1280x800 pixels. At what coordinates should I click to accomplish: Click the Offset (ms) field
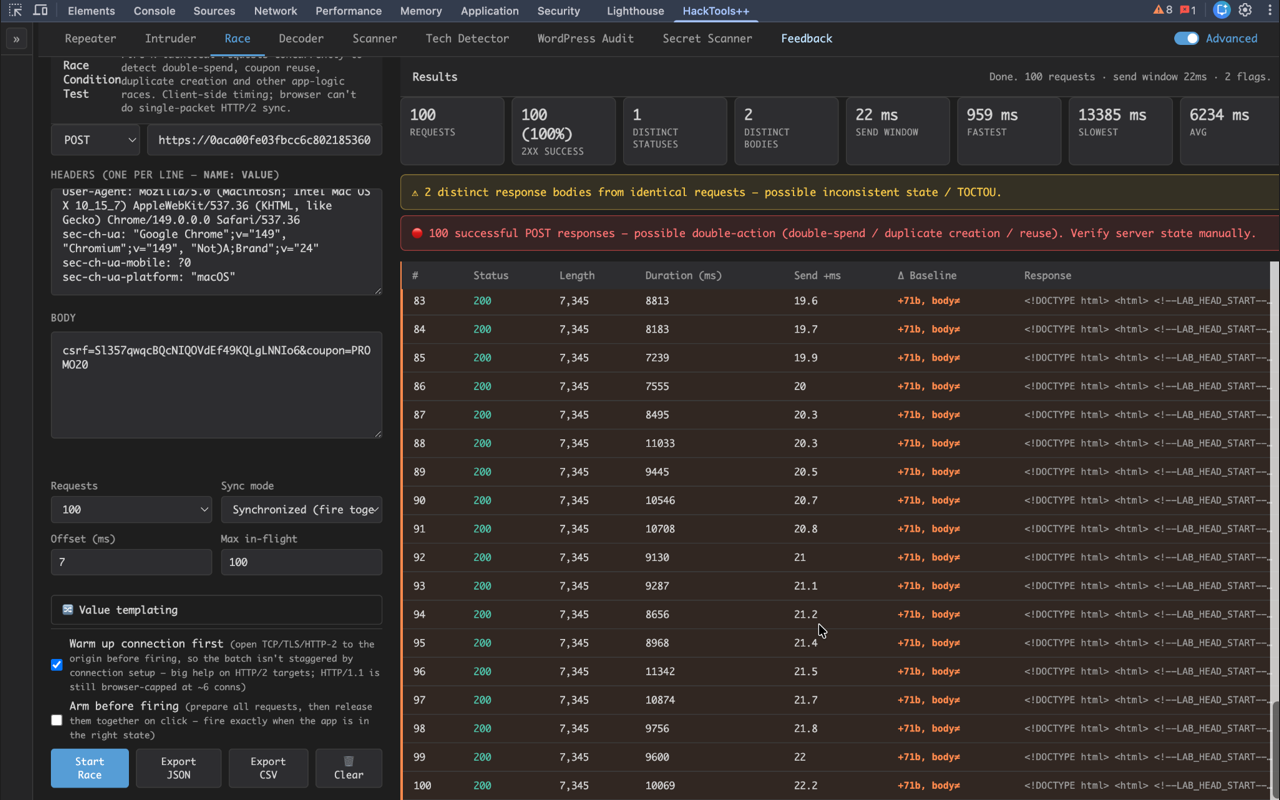click(x=131, y=562)
